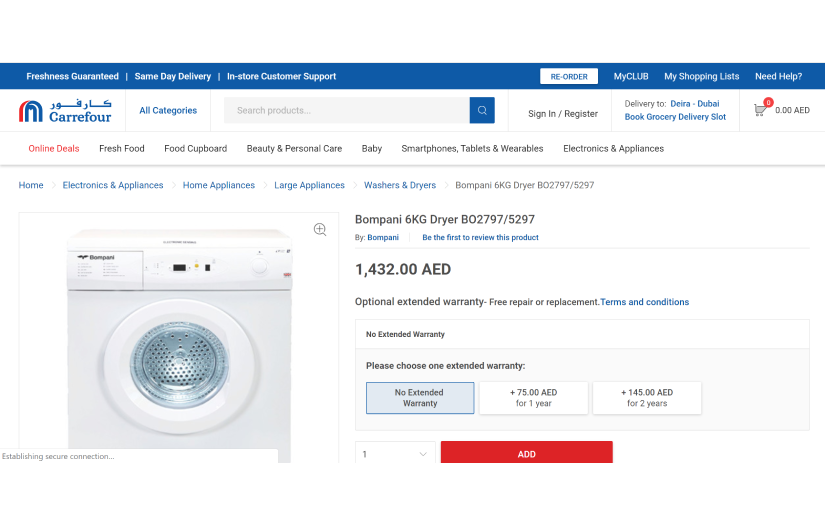Go to Electronics & Appliances breadcrumb
Screen dimensions: 825x525
(x=113, y=185)
